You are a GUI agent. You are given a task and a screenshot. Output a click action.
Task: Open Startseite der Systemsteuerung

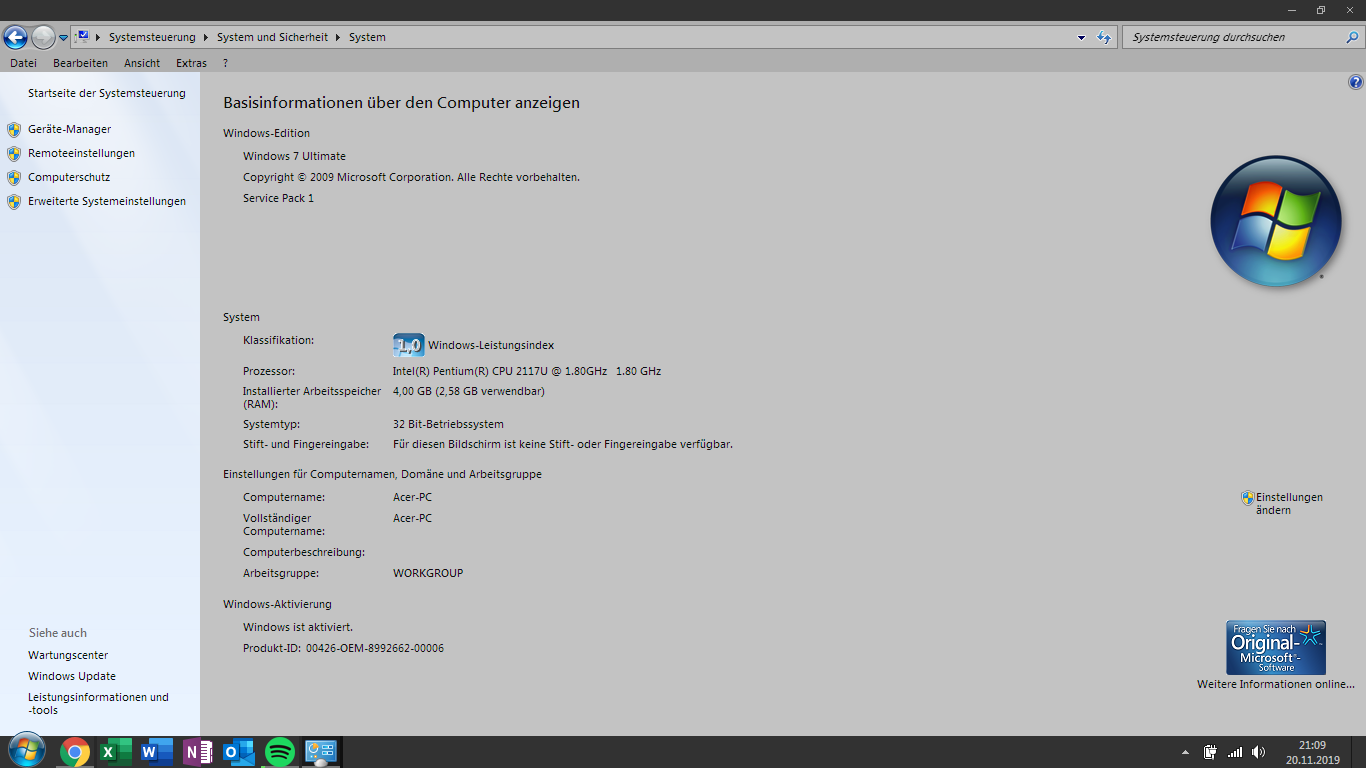[107, 93]
